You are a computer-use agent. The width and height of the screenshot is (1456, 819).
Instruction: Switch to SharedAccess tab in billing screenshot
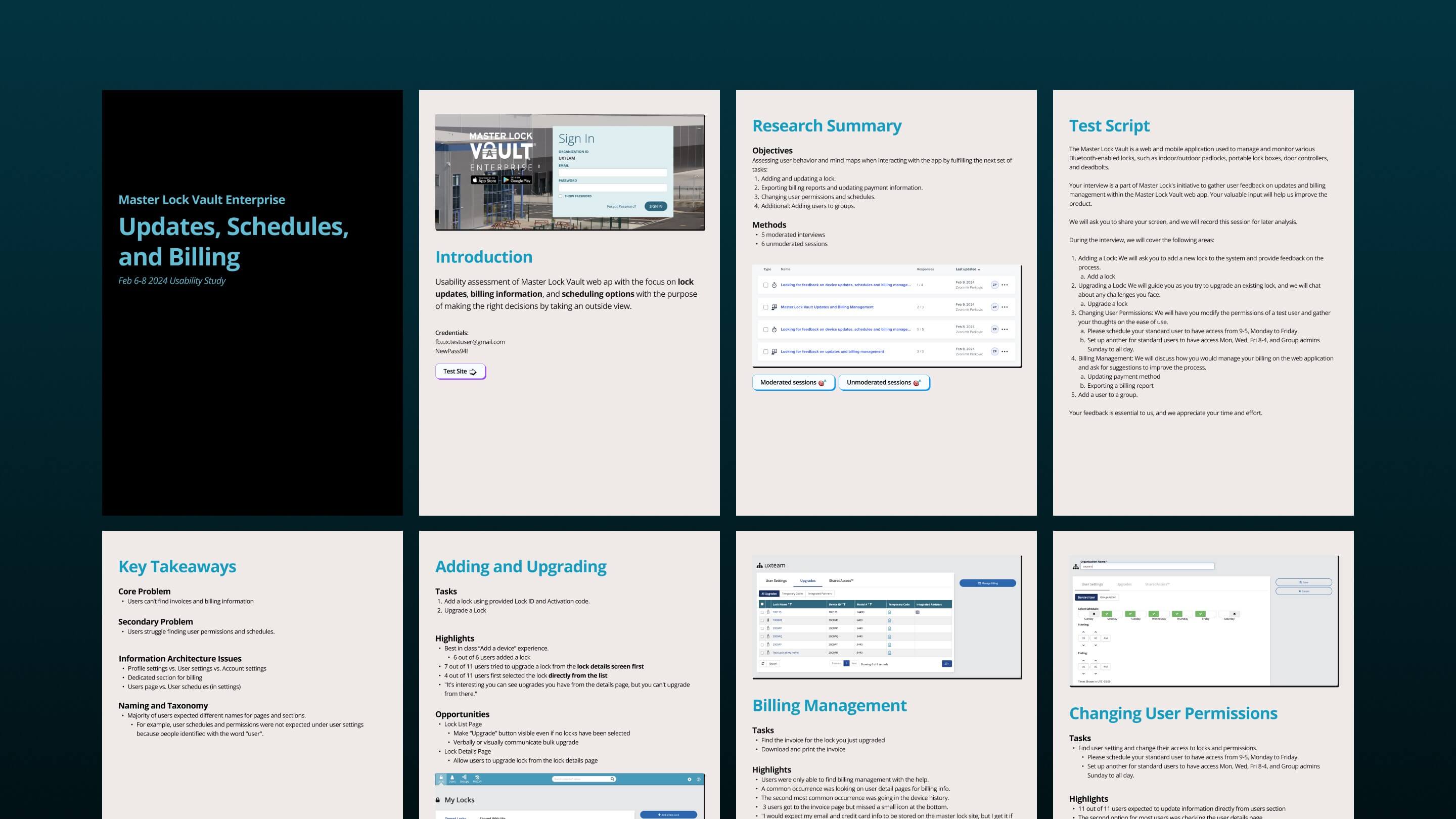point(841,580)
